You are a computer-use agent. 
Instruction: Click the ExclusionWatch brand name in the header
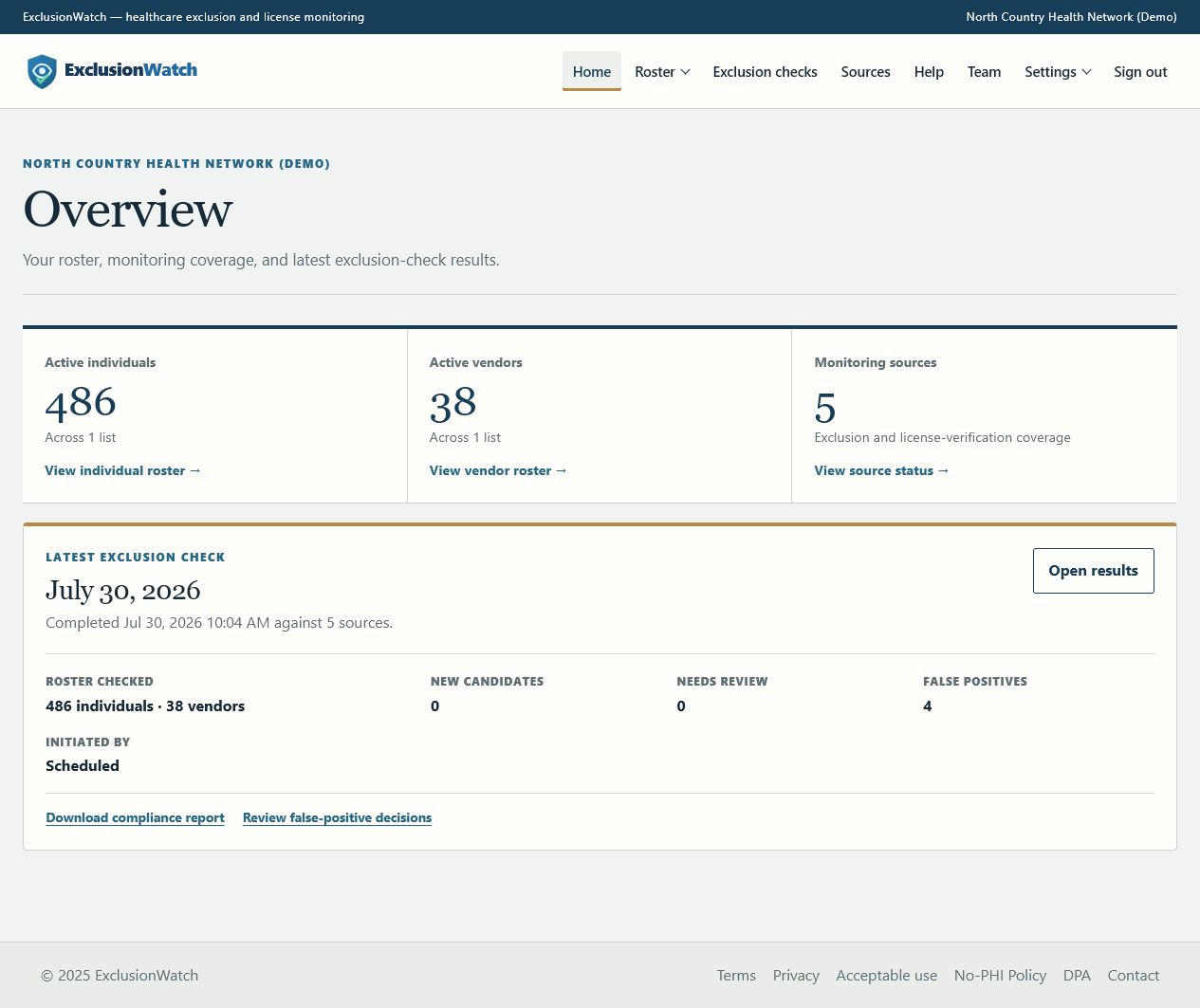pos(131,70)
